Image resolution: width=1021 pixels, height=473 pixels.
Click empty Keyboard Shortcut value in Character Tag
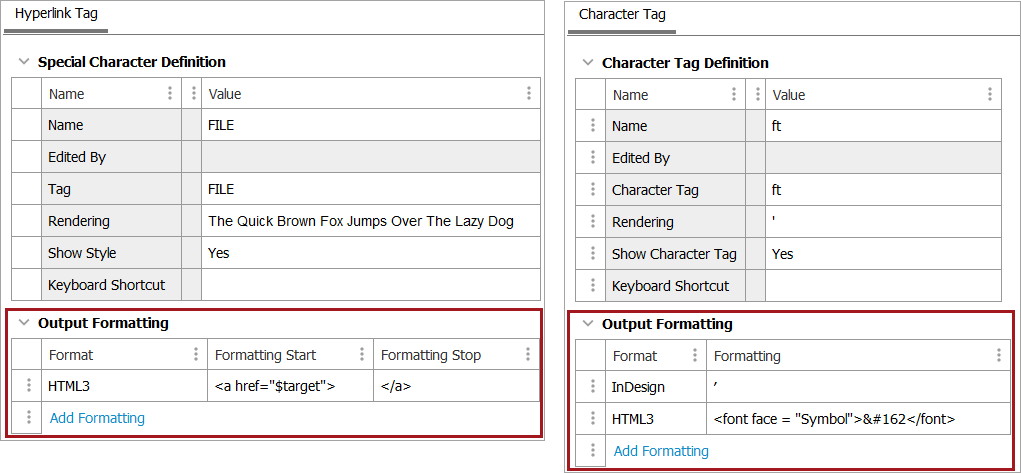(884, 285)
